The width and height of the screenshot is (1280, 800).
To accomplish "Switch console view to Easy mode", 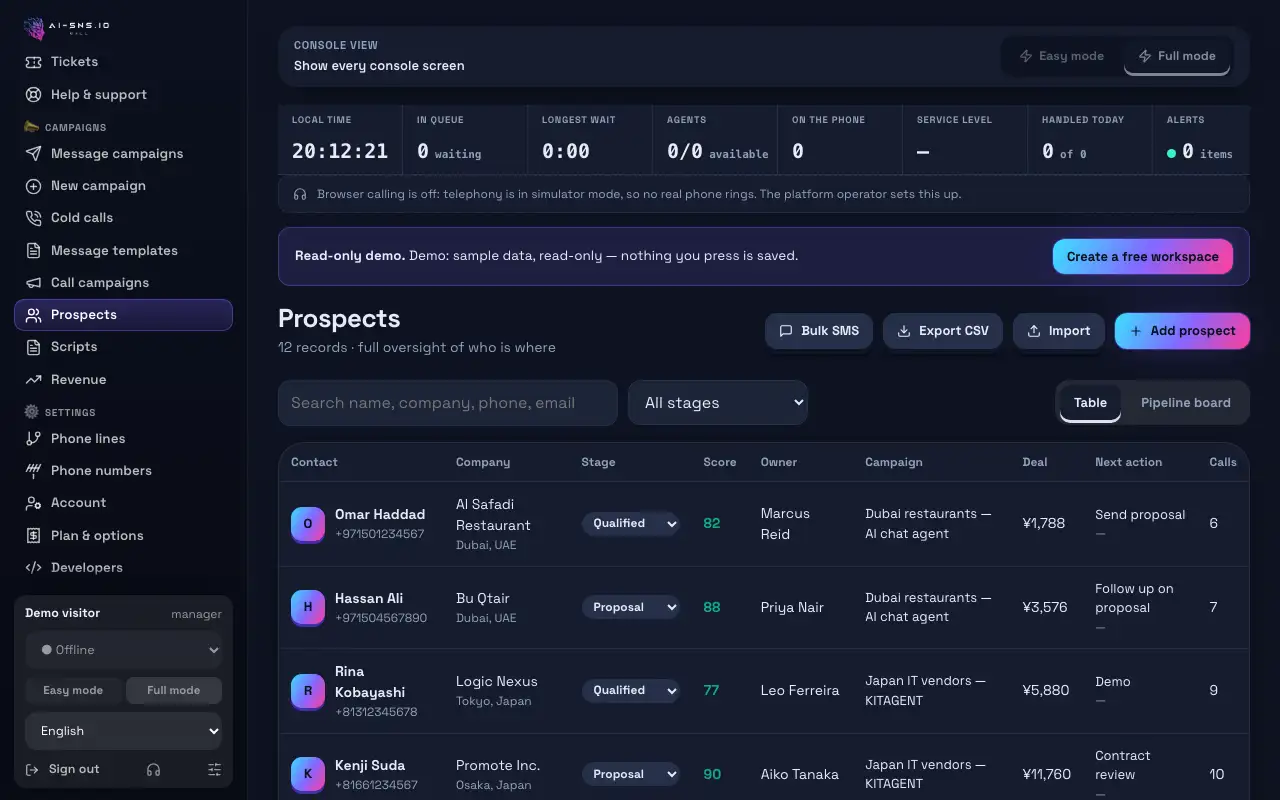I will click(1062, 56).
